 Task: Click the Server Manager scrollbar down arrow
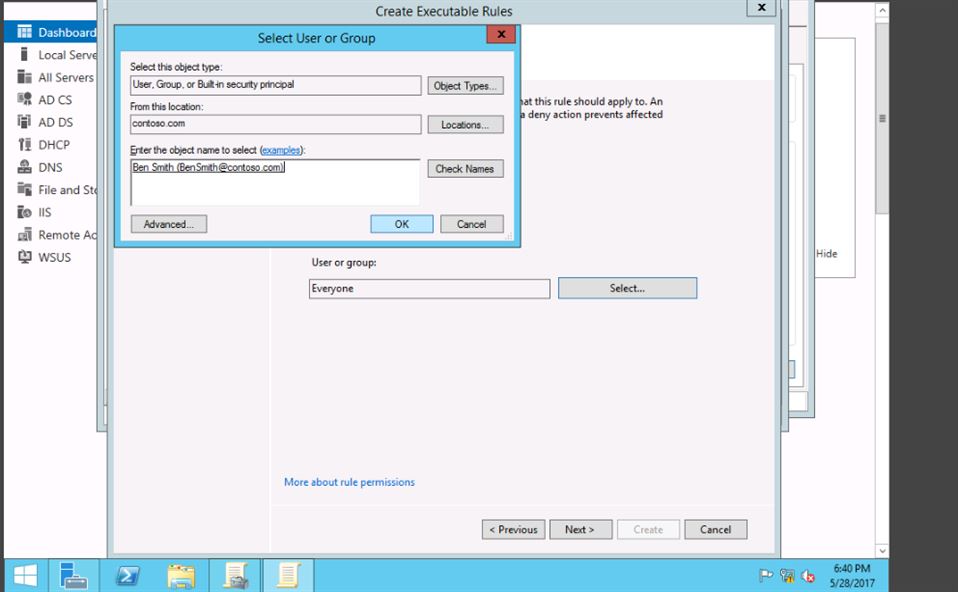882,550
